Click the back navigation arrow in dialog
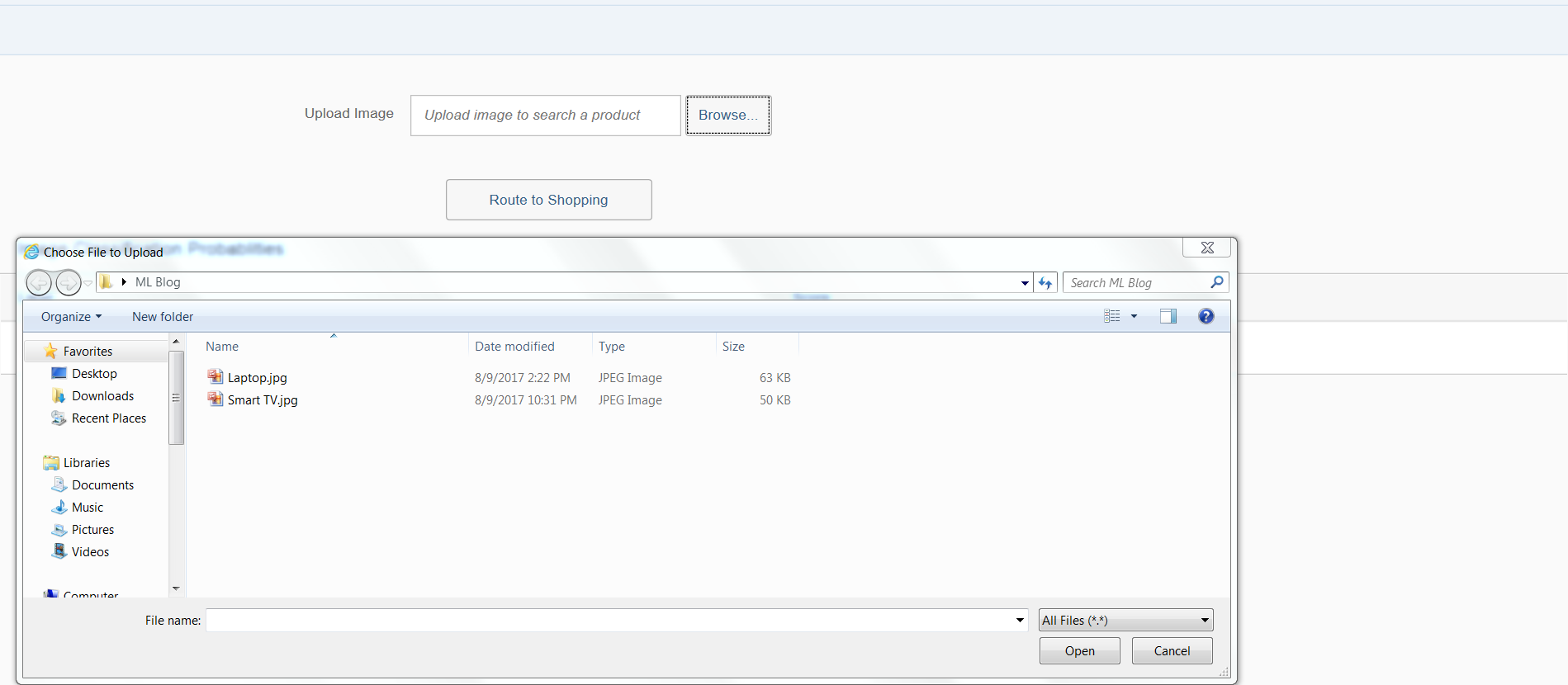Viewport: 1568px width, 685px height. [39, 283]
